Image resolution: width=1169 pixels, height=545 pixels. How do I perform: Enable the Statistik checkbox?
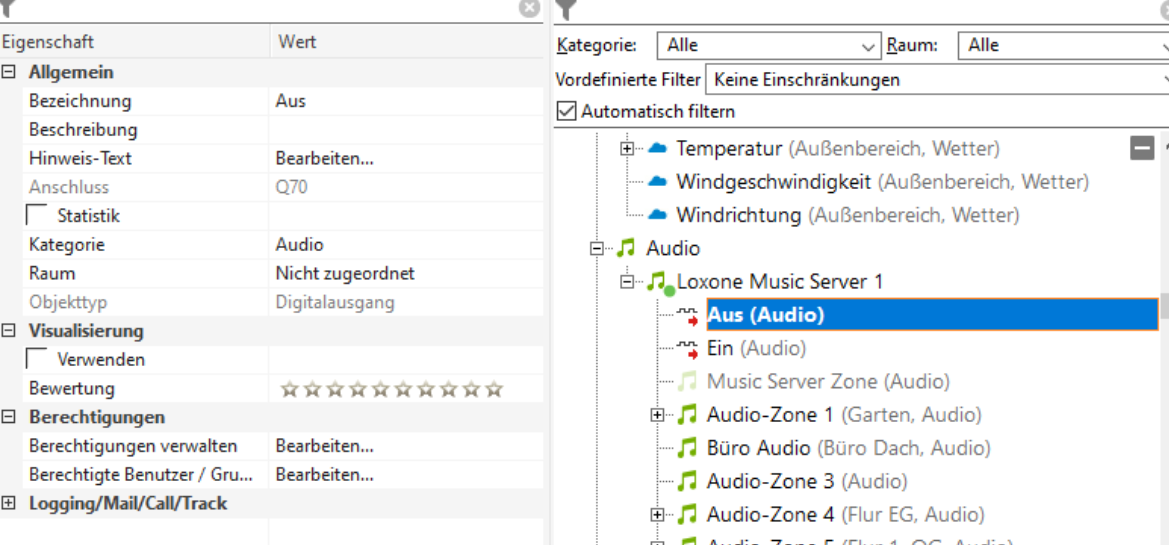[36, 216]
